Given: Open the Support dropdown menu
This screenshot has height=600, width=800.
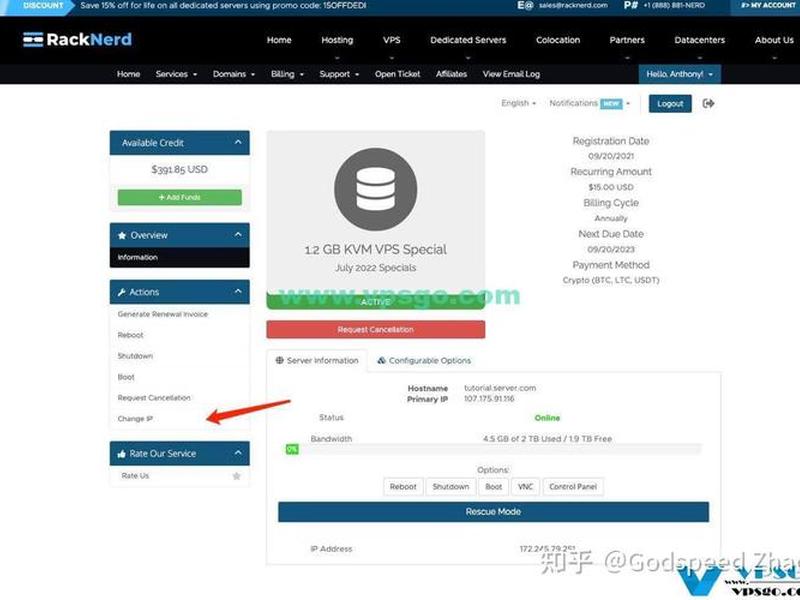Looking at the screenshot, I should point(339,74).
